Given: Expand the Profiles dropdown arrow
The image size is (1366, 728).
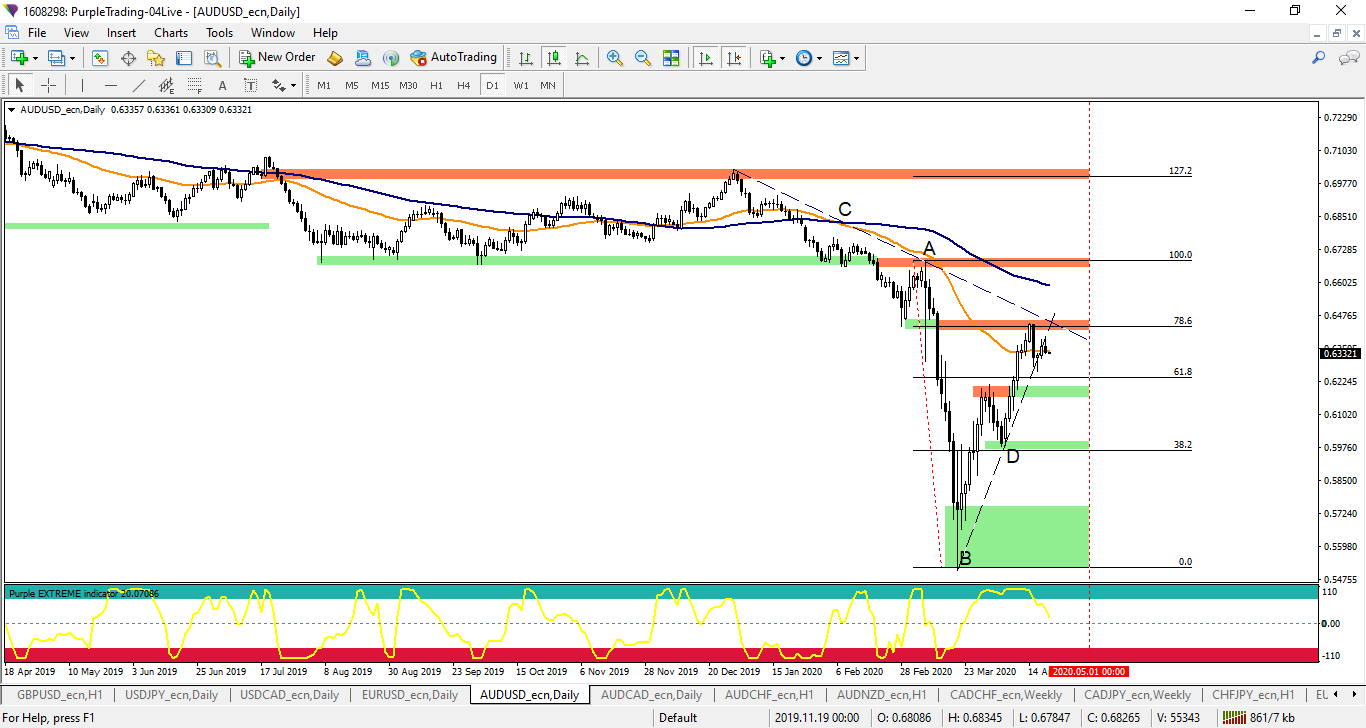Looking at the screenshot, I should tap(73, 58).
